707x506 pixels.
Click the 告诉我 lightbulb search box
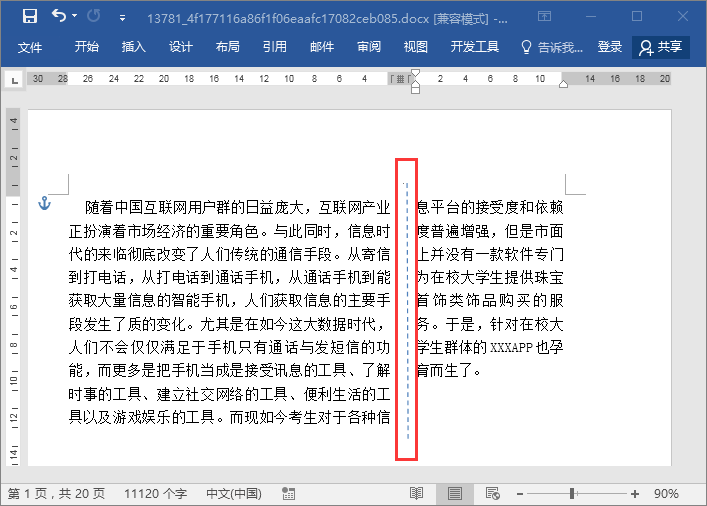(x=551, y=47)
